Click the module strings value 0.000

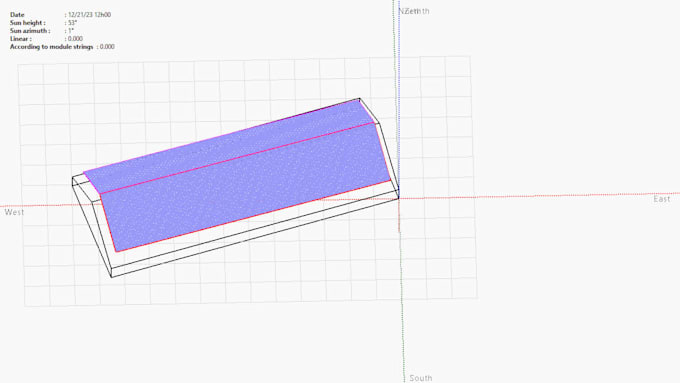pos(107,46)
